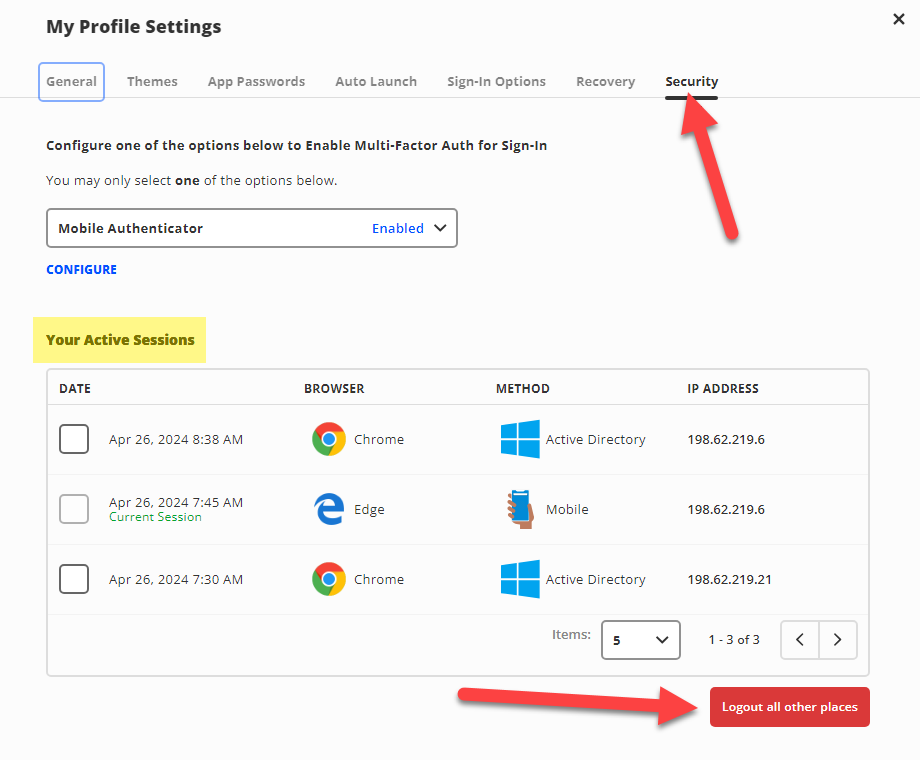Click Windows logo in 8:38 AM session
Screen dimensions: 920x760
tap(520, 439)
